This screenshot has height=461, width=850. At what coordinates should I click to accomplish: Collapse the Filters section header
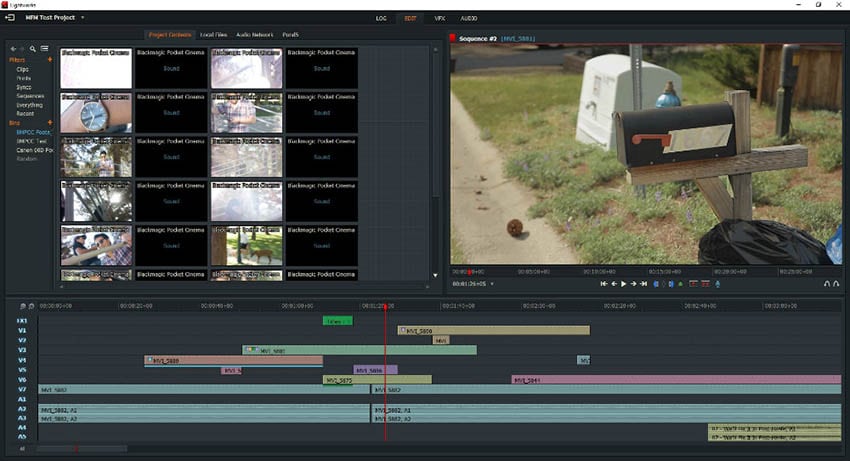[17, 60]
